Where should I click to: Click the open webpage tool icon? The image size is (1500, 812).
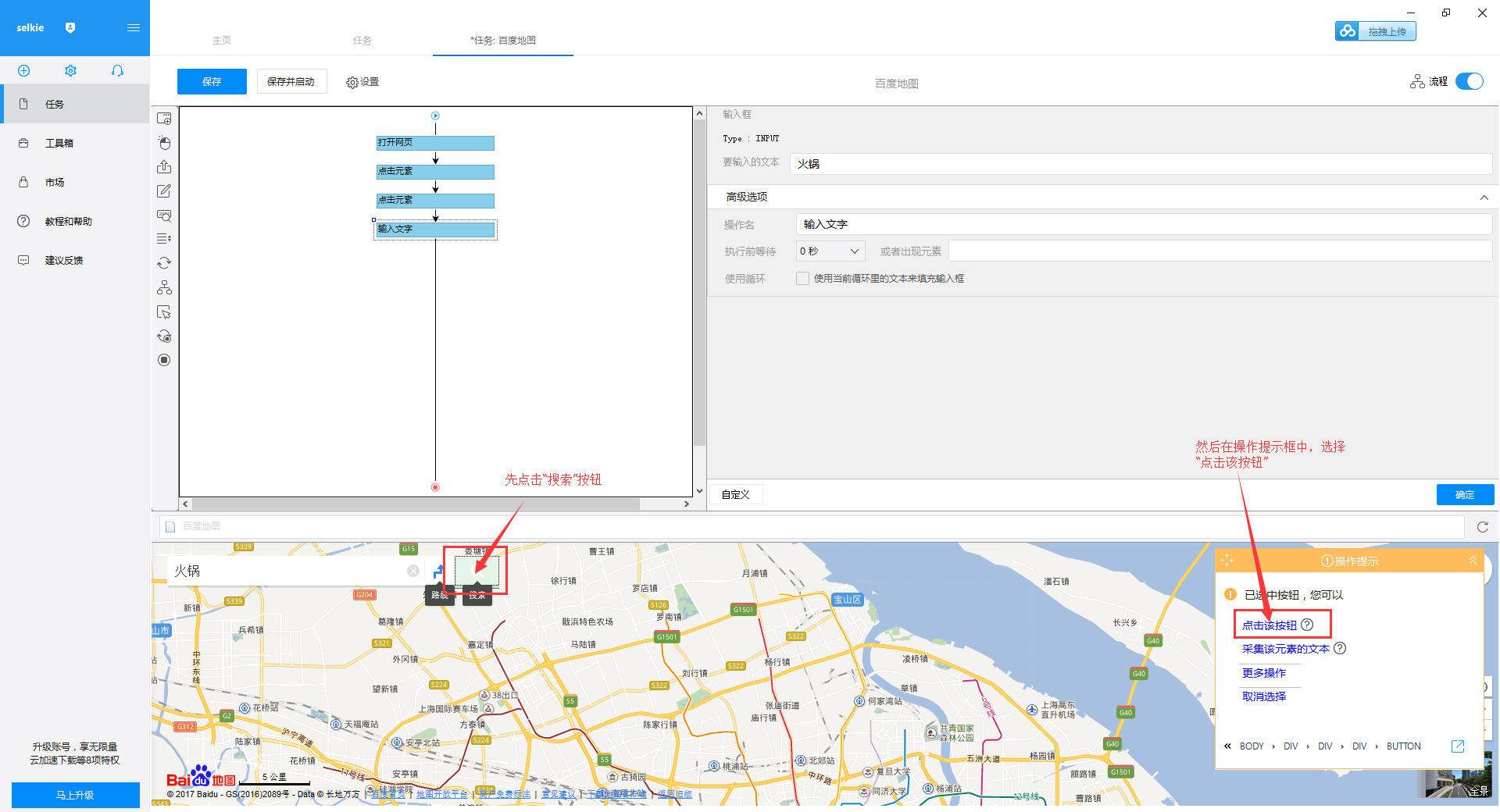tap(164, 119)
